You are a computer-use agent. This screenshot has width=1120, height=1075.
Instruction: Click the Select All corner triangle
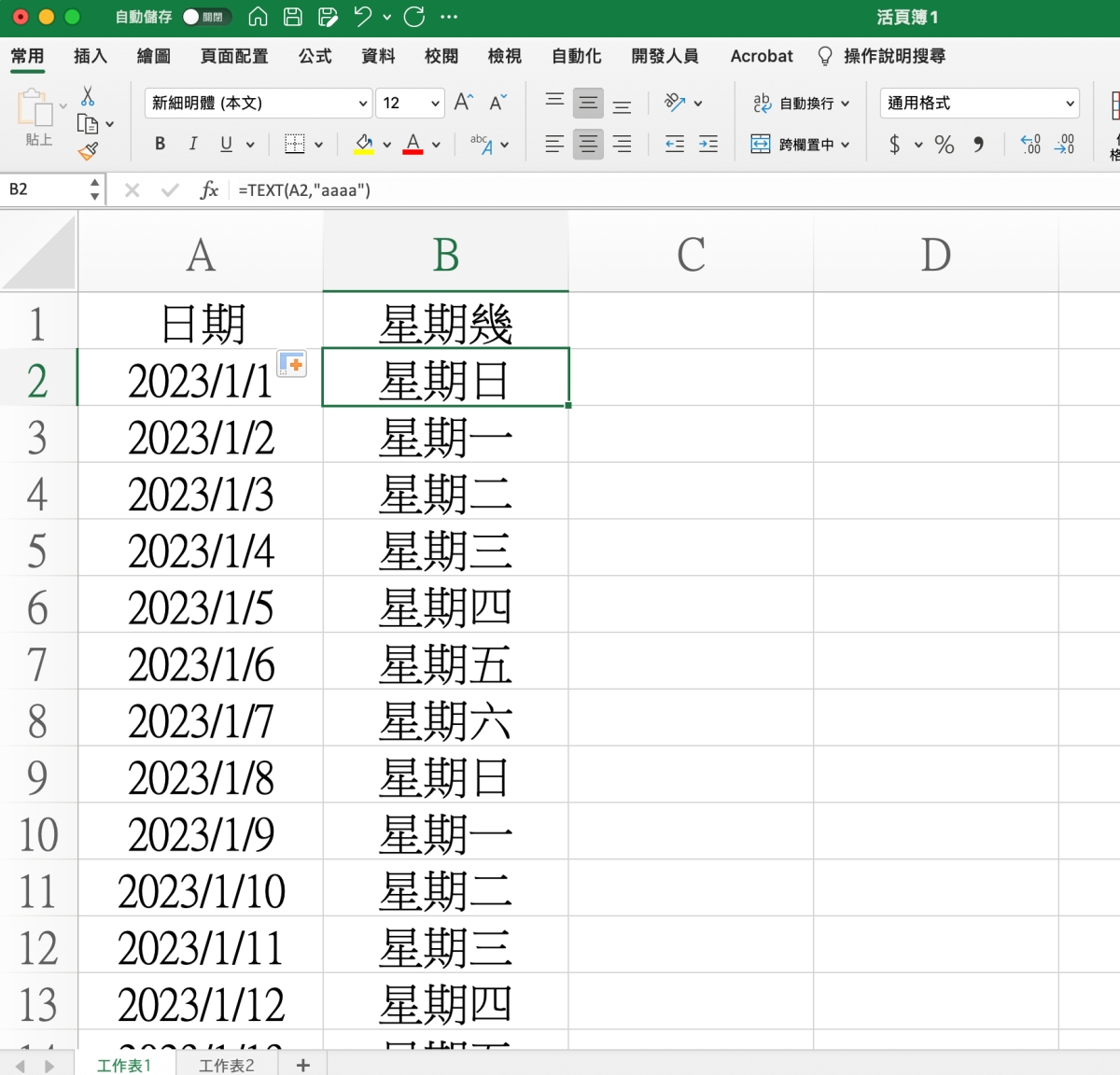[x=38, y=252]
